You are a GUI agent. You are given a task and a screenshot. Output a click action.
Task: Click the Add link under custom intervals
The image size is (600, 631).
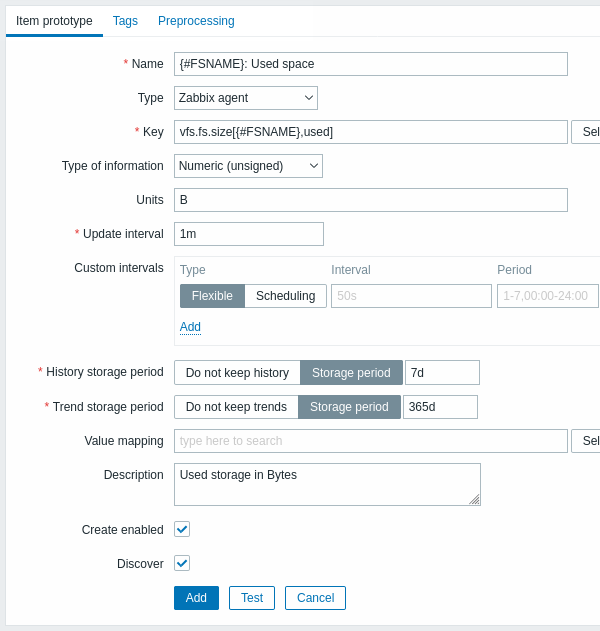pos(190,327)
